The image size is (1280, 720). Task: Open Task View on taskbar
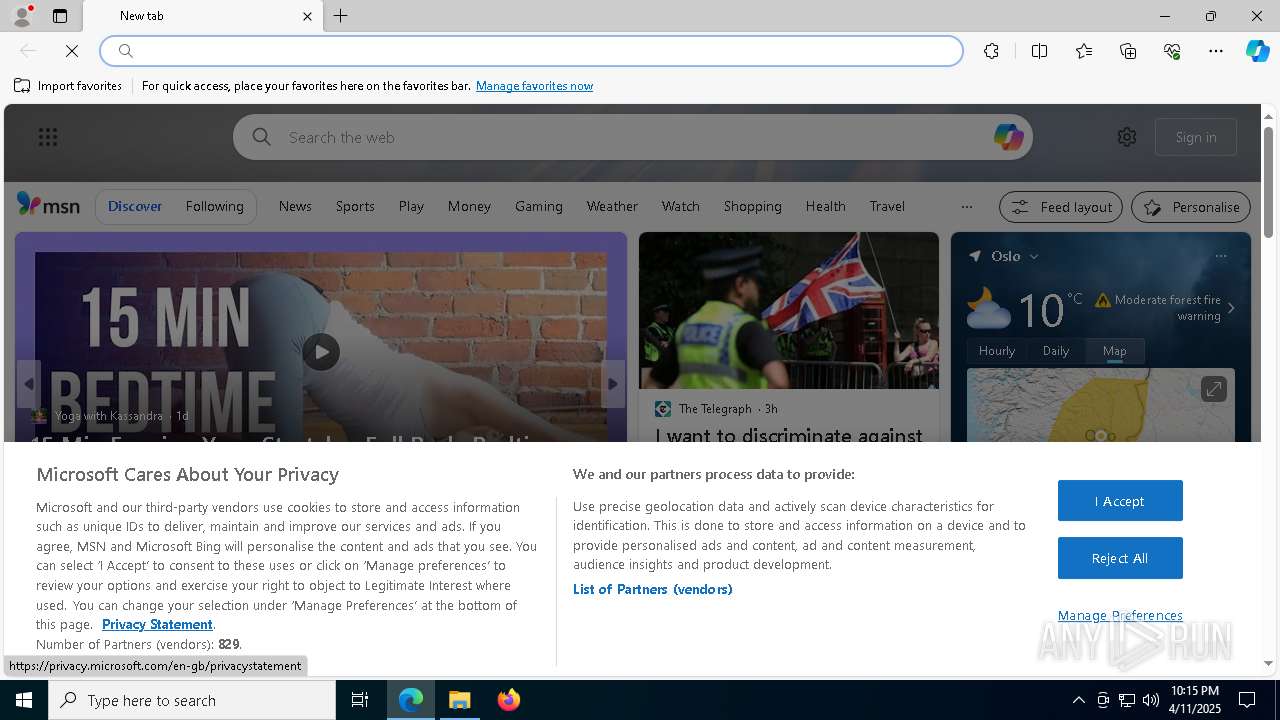coord(360,700)
